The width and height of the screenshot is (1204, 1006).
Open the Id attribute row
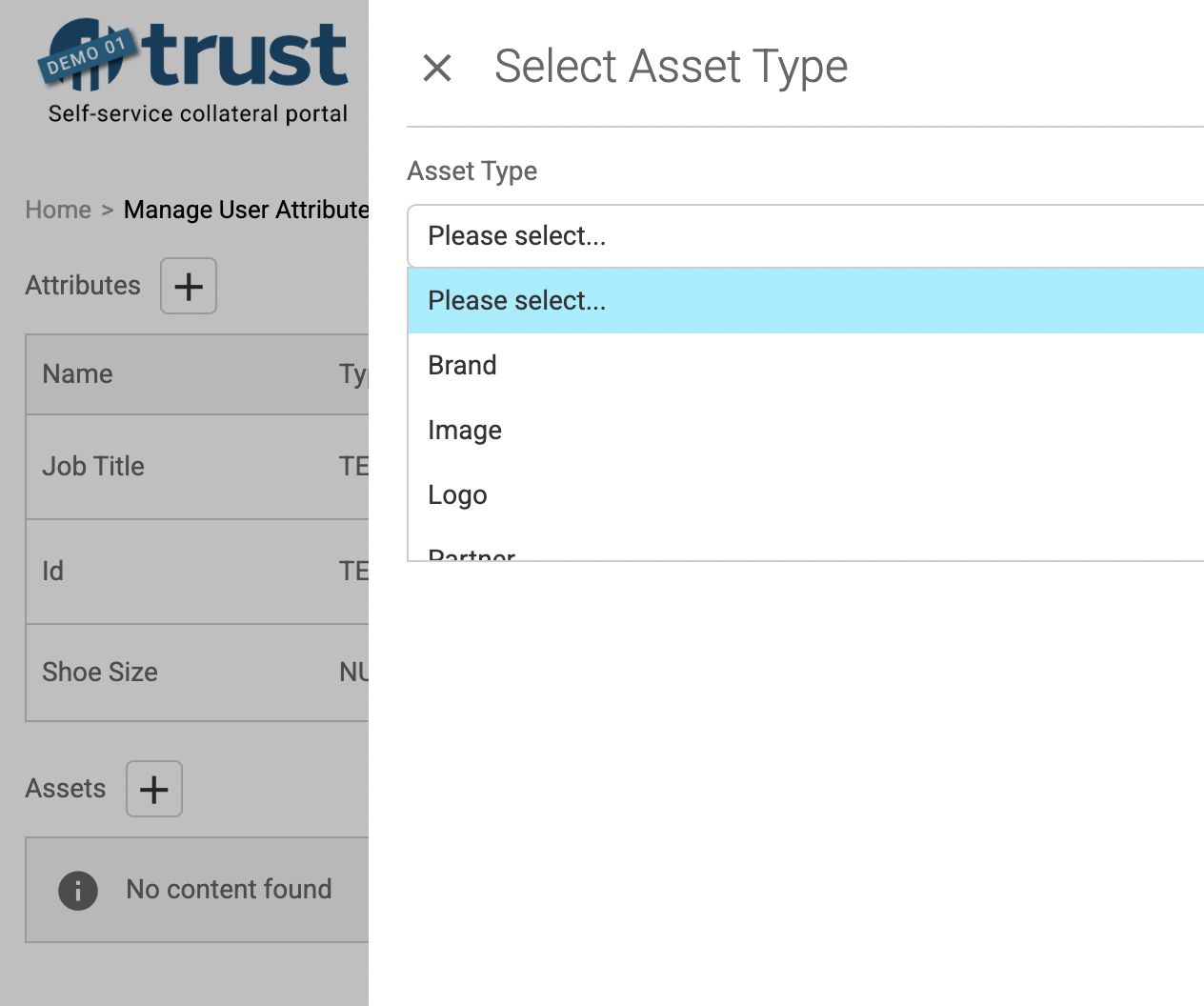coord(53,572)
